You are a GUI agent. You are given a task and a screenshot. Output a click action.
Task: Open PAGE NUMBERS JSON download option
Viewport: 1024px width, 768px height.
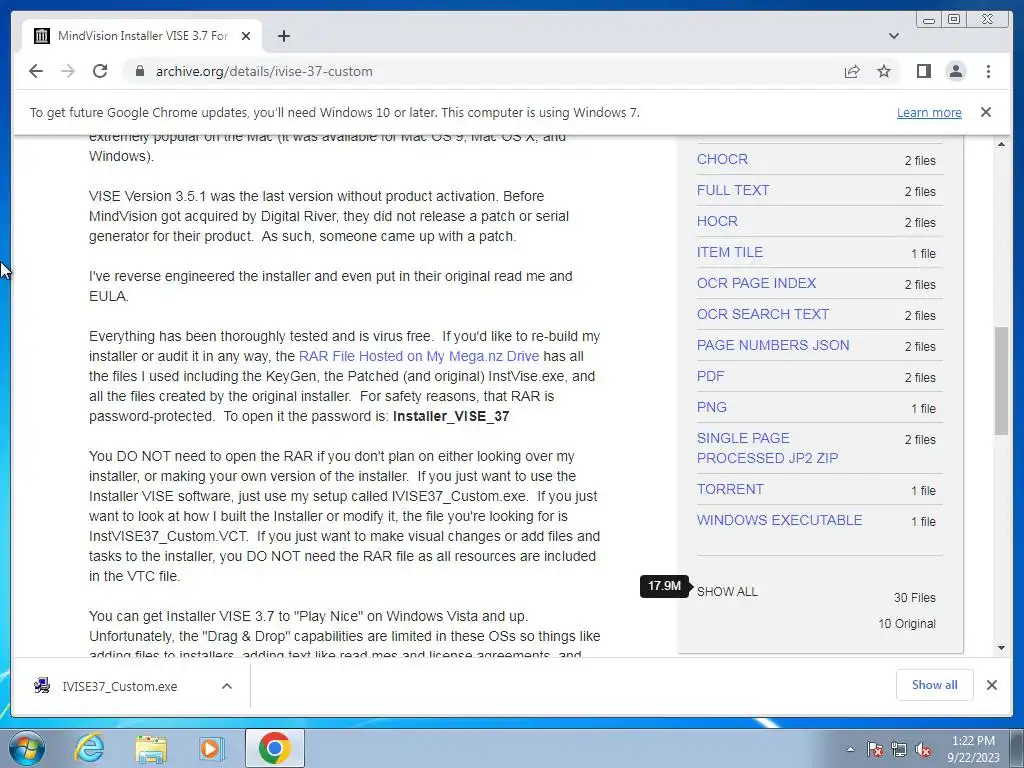[x=773, y=345]
